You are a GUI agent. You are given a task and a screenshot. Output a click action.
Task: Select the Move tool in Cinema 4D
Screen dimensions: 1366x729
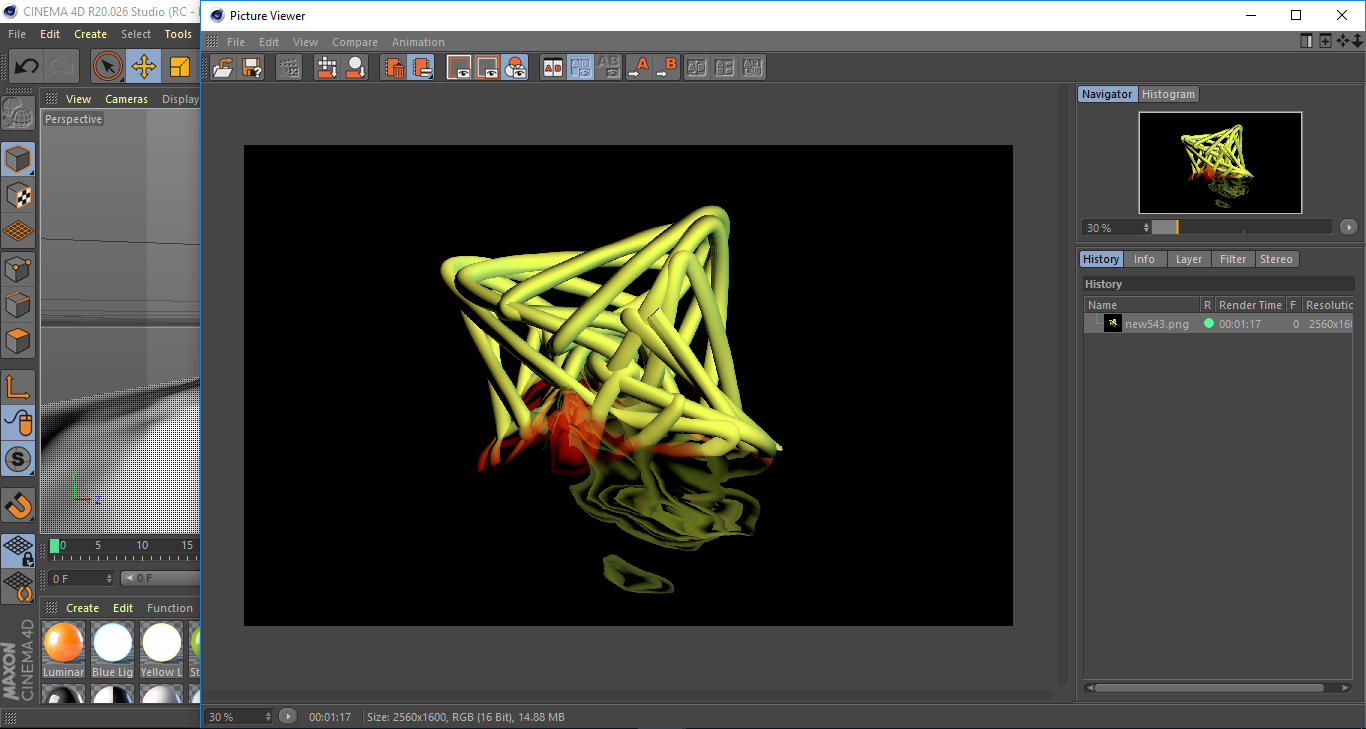pyautogui.click(x=144, y=67)
